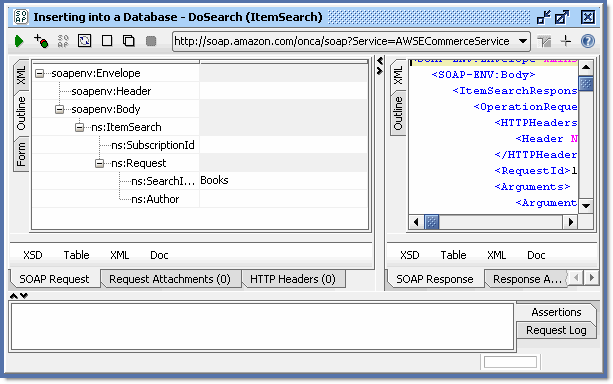
Task: Switch request editor to Outline side tab
Action: pos(21,113)
